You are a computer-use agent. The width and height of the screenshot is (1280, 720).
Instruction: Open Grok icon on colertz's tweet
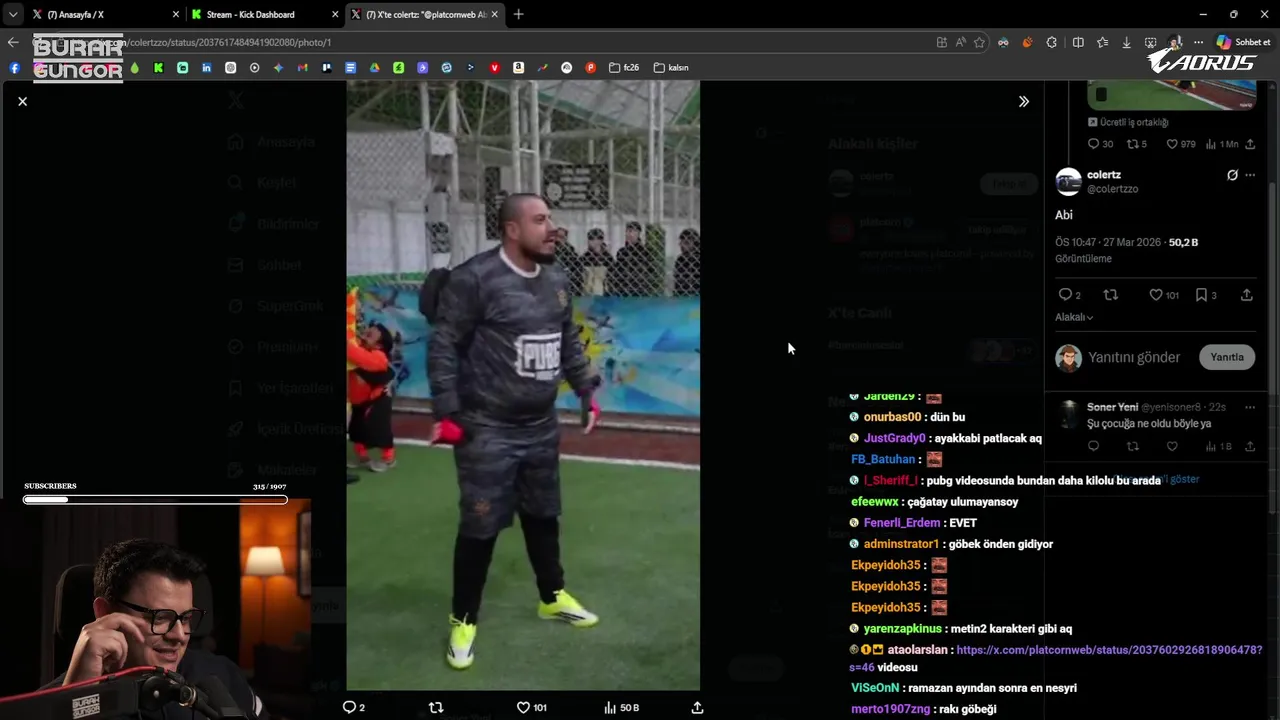click(x=1232, y=175)
